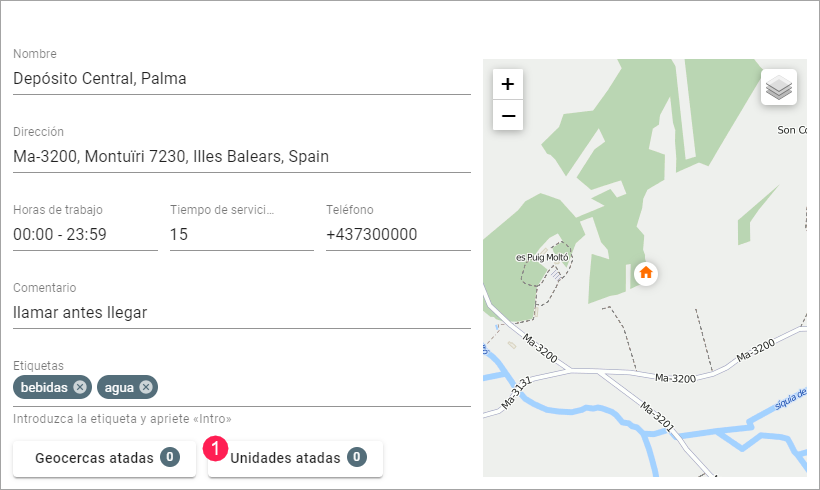Click the Etiquetas input area

310,388
